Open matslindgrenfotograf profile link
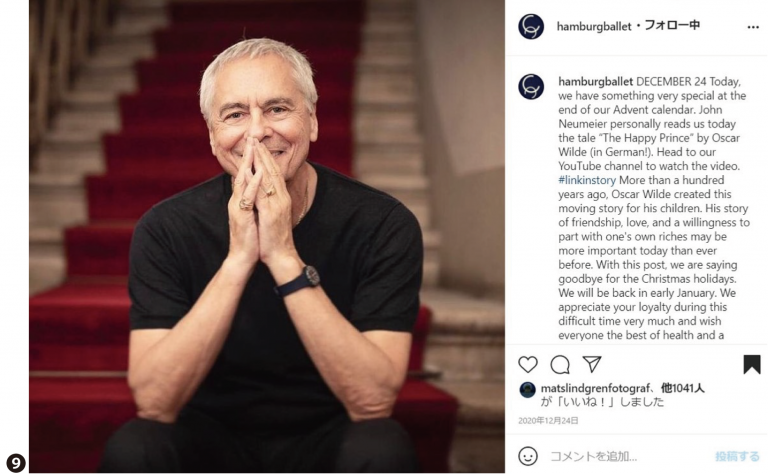This screenshot has height=474, width=768. tap(595, 389)
